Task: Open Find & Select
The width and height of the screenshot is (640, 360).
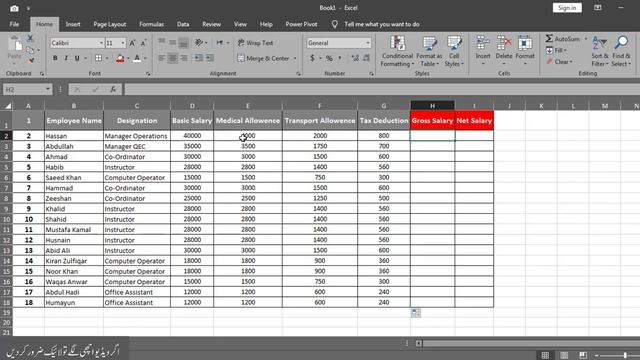Action: pos(621,51)
